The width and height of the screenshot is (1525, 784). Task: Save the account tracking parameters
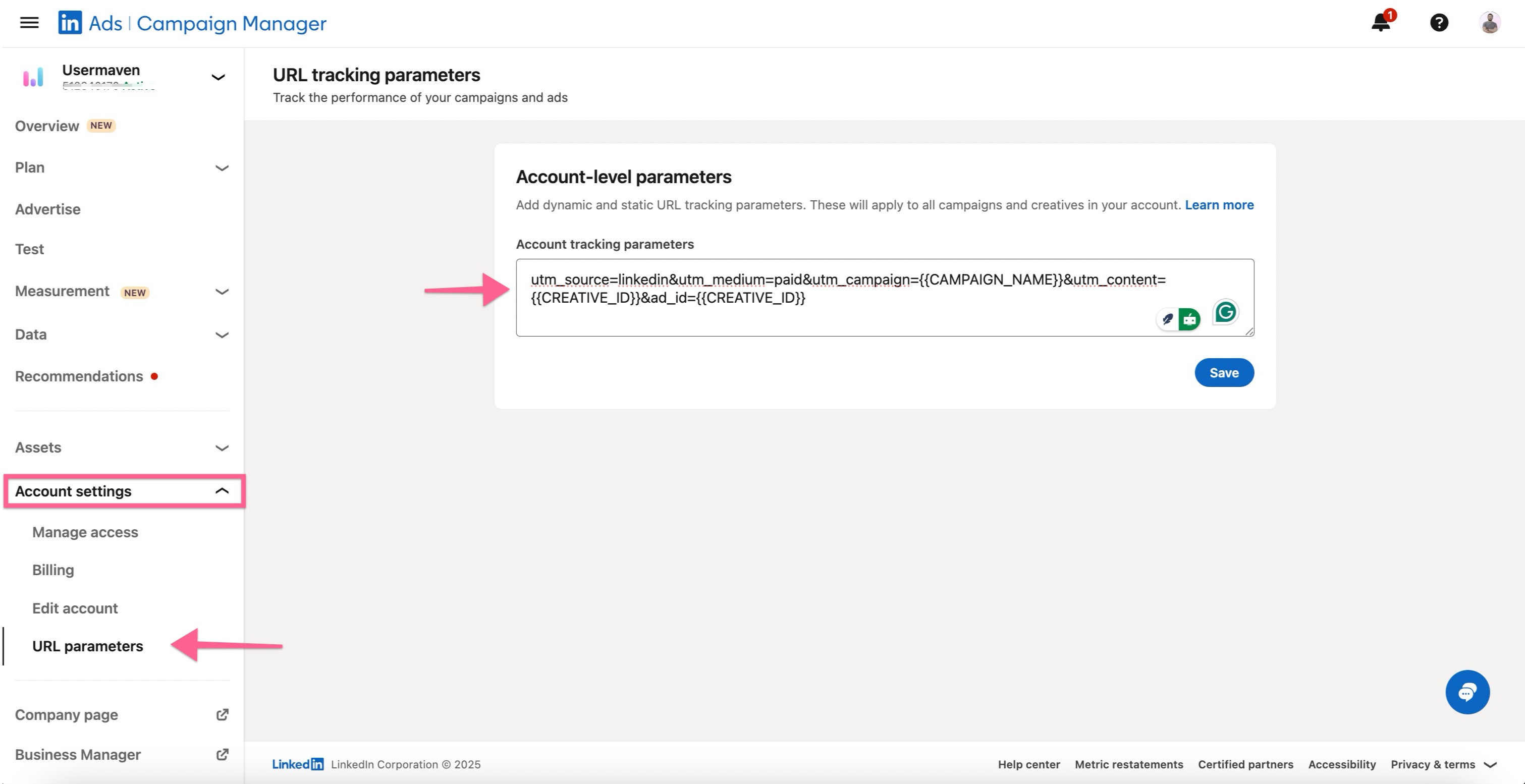1224,373
